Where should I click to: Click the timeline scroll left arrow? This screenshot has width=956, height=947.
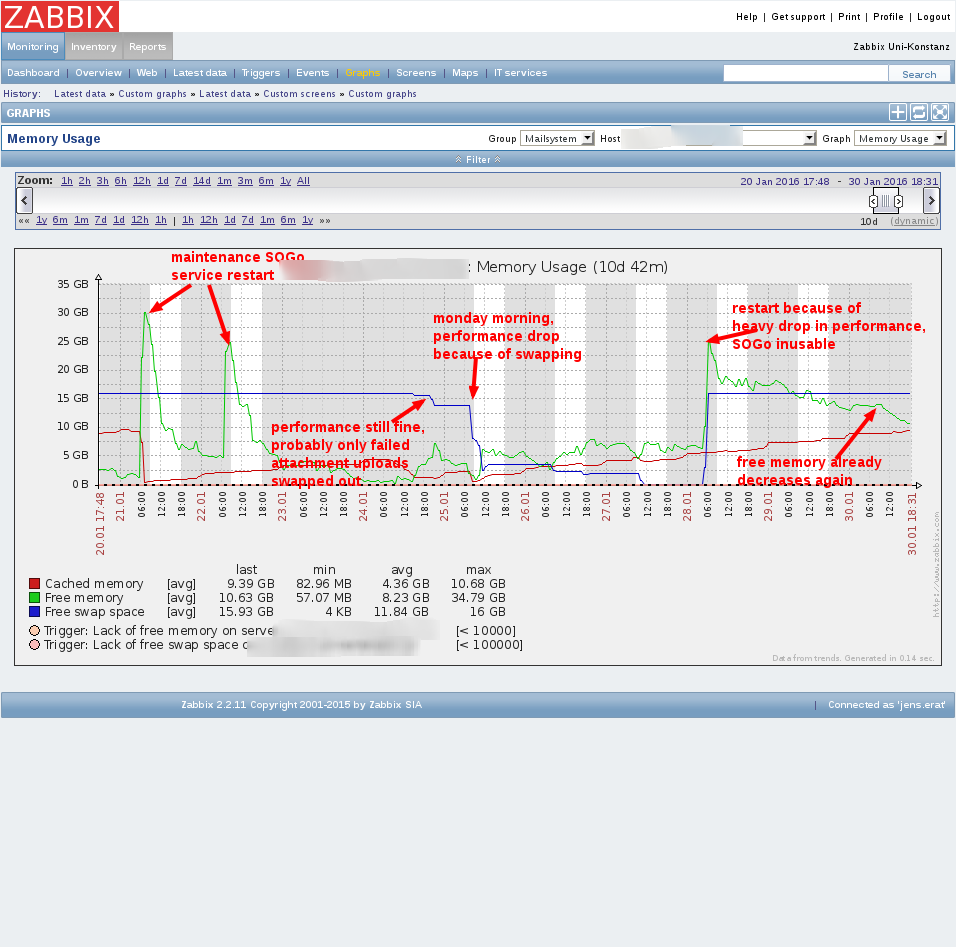point(25,201)
